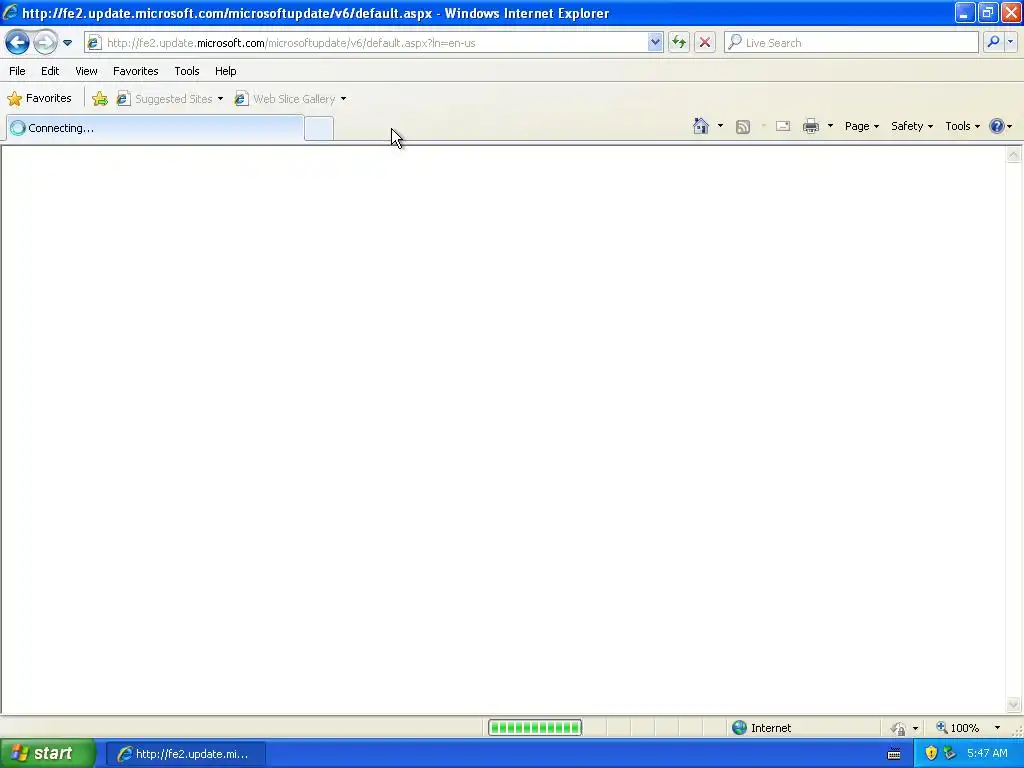Screen dimensions: 1024x768
Task: Open the search provider options dropdown
Action: 1011,42
